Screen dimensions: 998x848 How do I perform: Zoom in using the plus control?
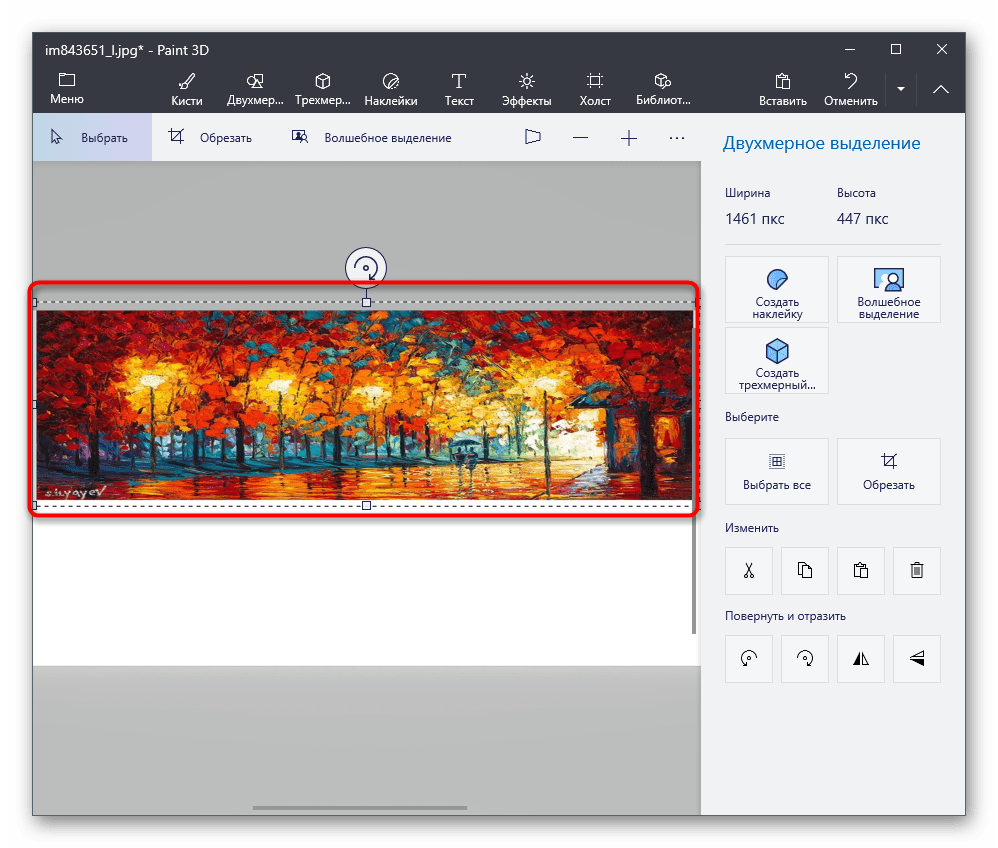[629, 137]
